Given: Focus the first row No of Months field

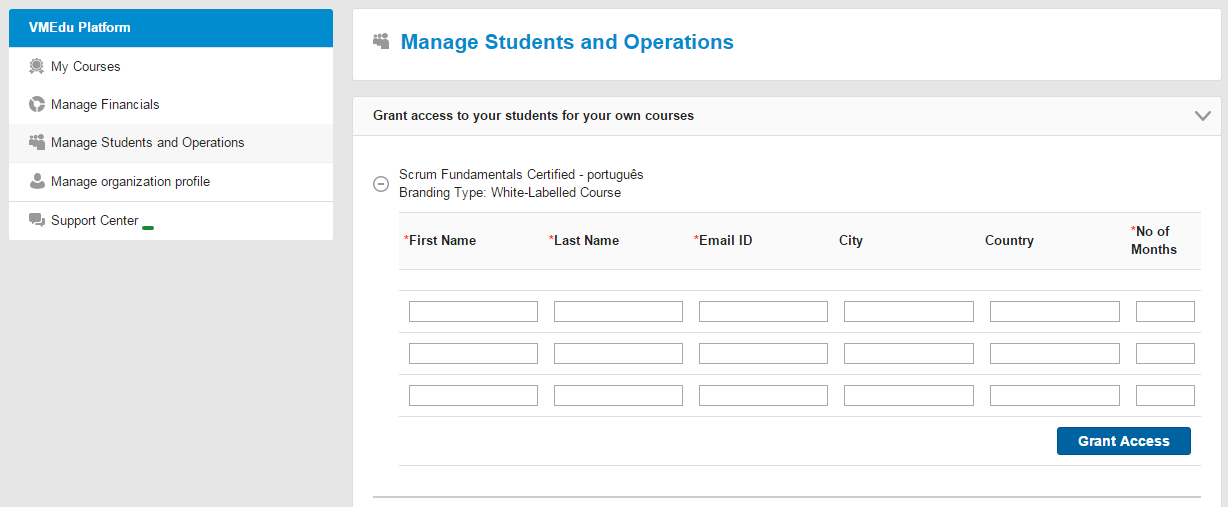Looking at the screenshot, I should (x=1165, y=312).
